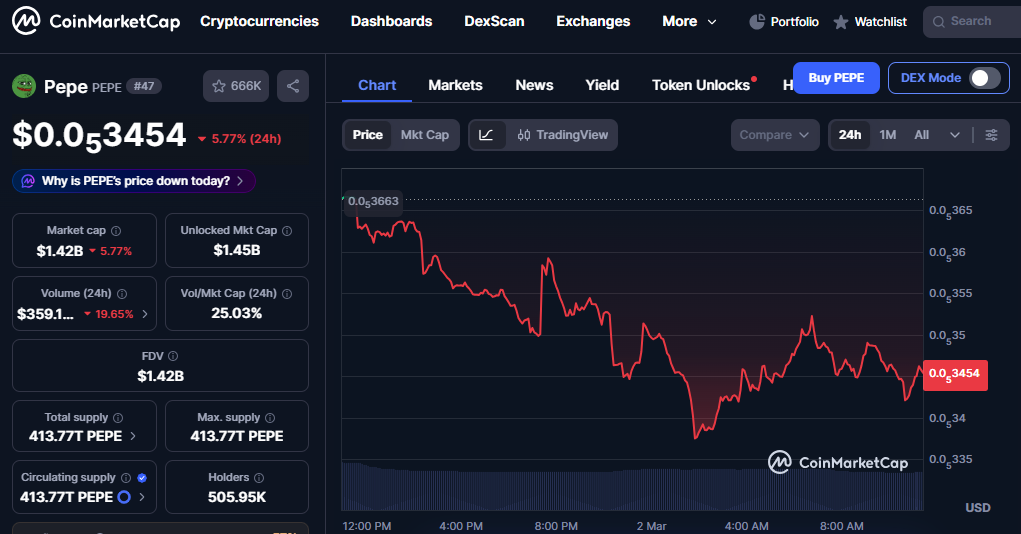Expand more time range options chevron
Viewport: 1021px width, 534px height.
[x=955, y=135]
